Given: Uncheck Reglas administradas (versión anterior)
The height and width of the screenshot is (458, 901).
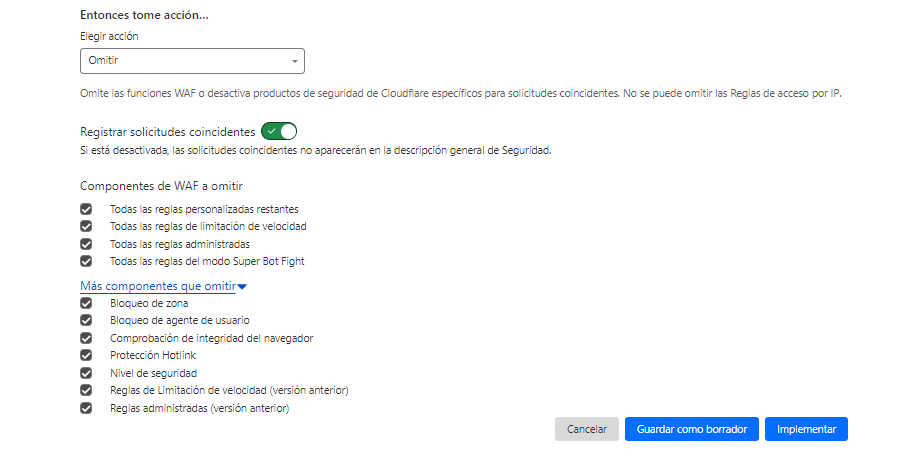Looking at the screenshot, I should [x=86, y=408].
